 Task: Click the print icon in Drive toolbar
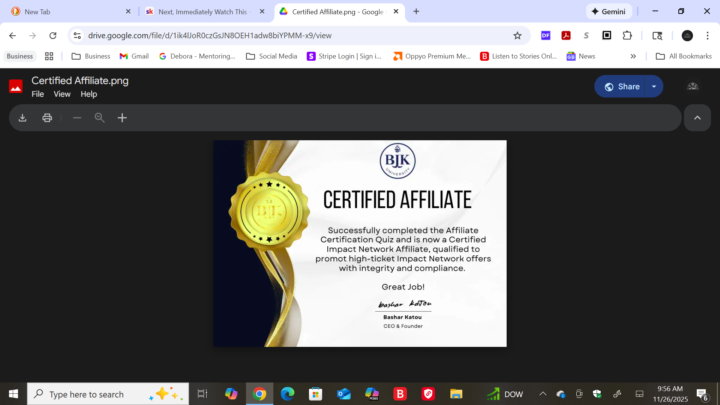tap(47, 118)
